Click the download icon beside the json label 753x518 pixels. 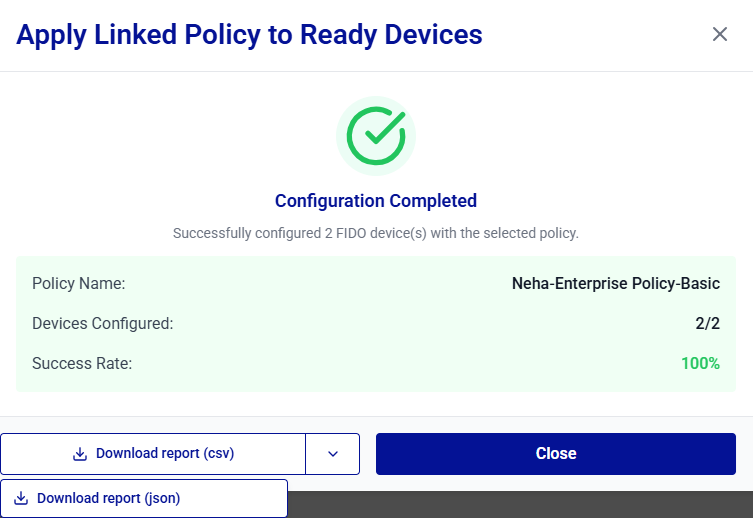pyautogui.click(x=21, y=498)
